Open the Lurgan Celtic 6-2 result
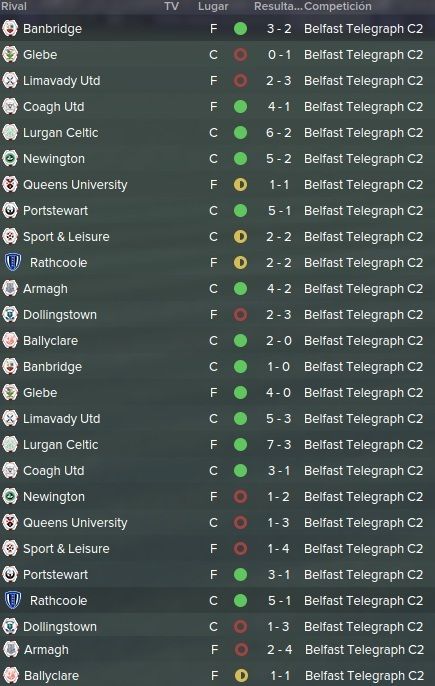This screenshot has width=435, height=686. [x=279, y=133]
